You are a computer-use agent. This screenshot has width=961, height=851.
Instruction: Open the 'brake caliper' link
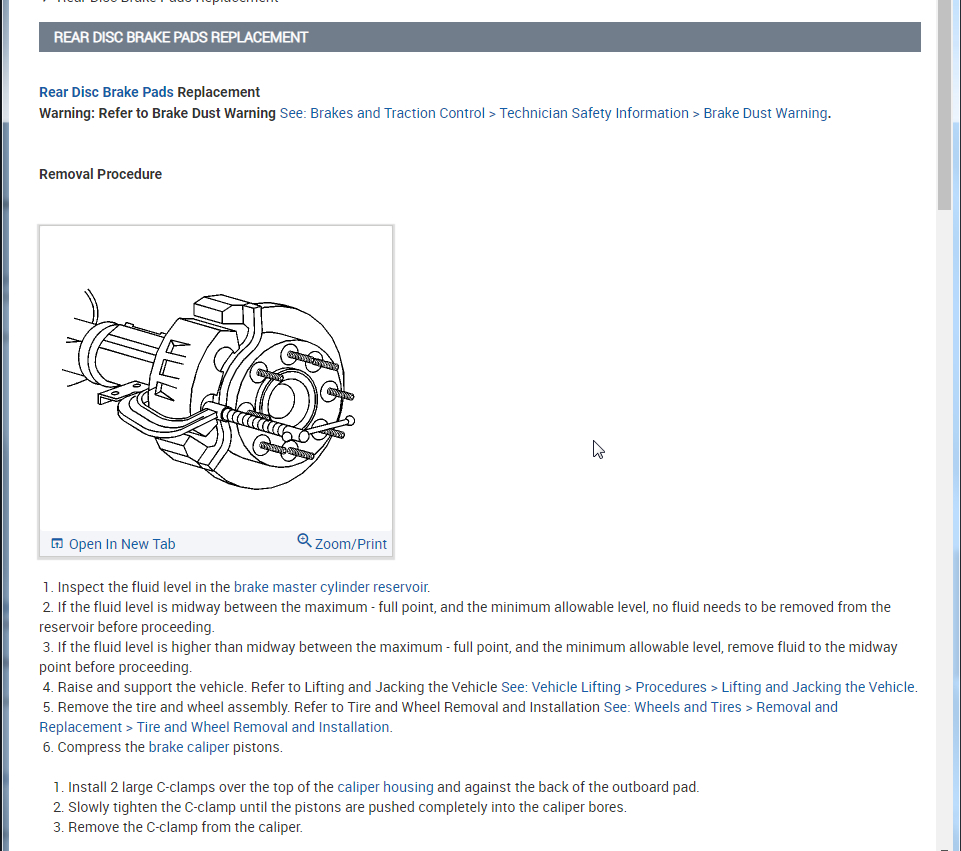(x=189, y=747)
